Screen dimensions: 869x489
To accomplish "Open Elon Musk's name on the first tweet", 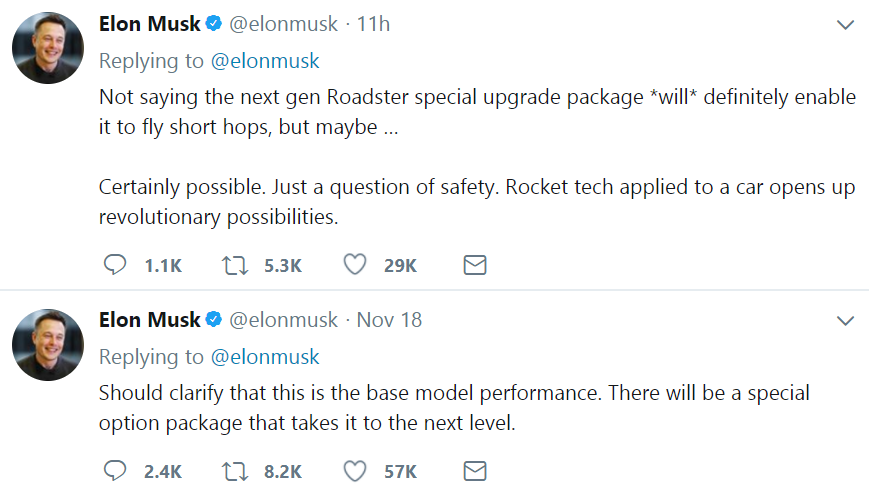I will tap(149, 24).
